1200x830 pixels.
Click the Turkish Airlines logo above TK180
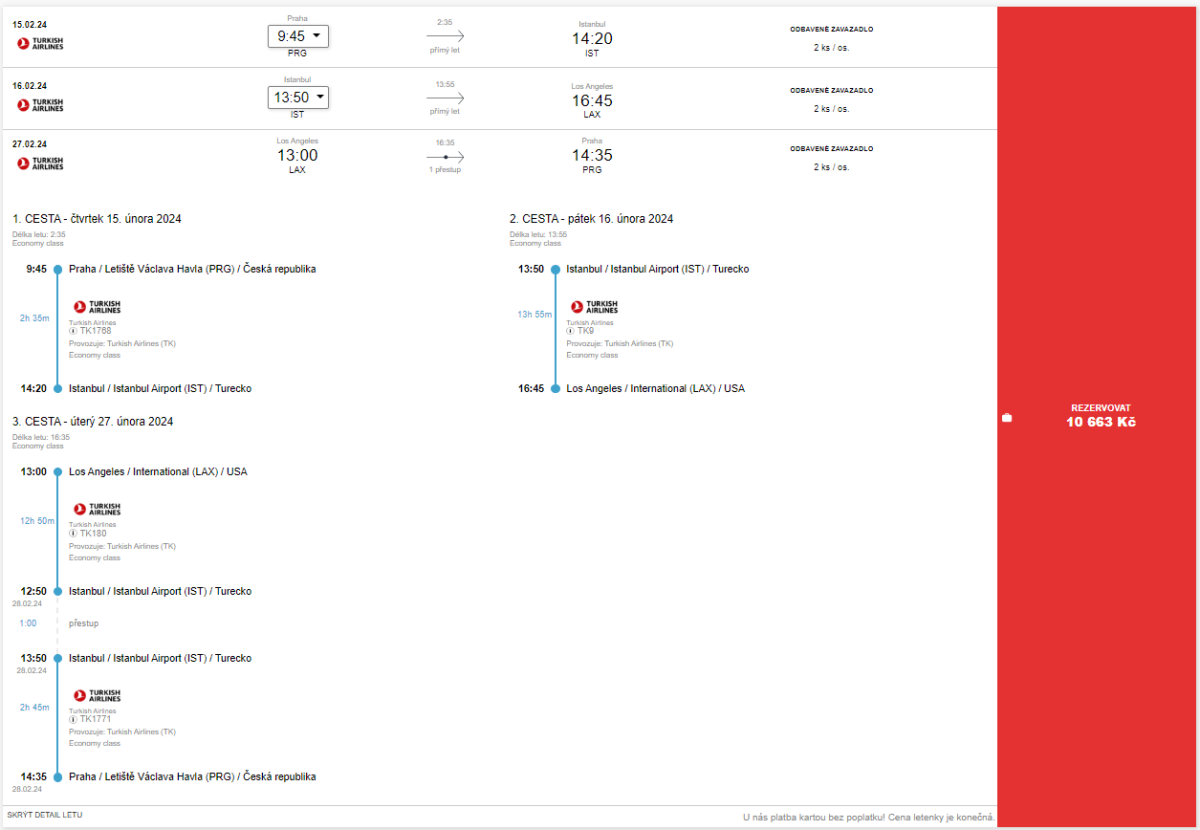click(97, 509)
